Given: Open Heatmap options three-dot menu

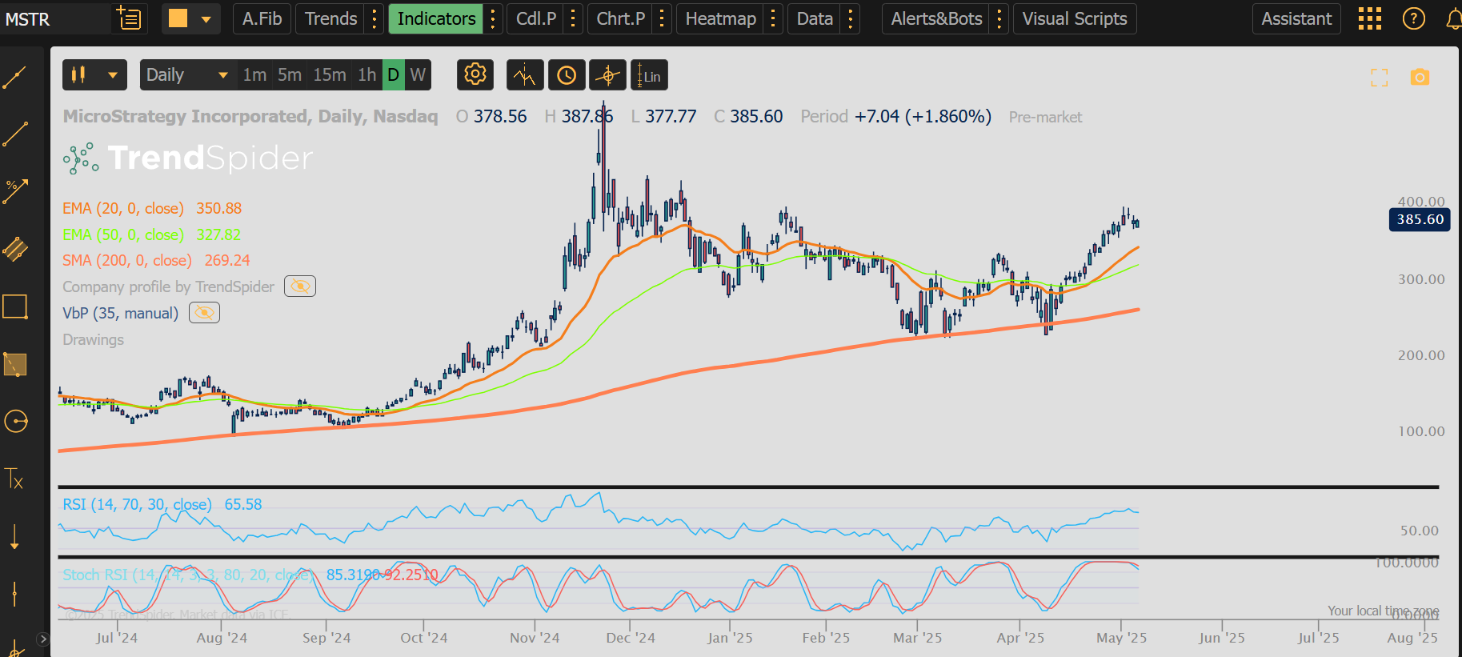Looking at the screenshot, I should point(772,18).
